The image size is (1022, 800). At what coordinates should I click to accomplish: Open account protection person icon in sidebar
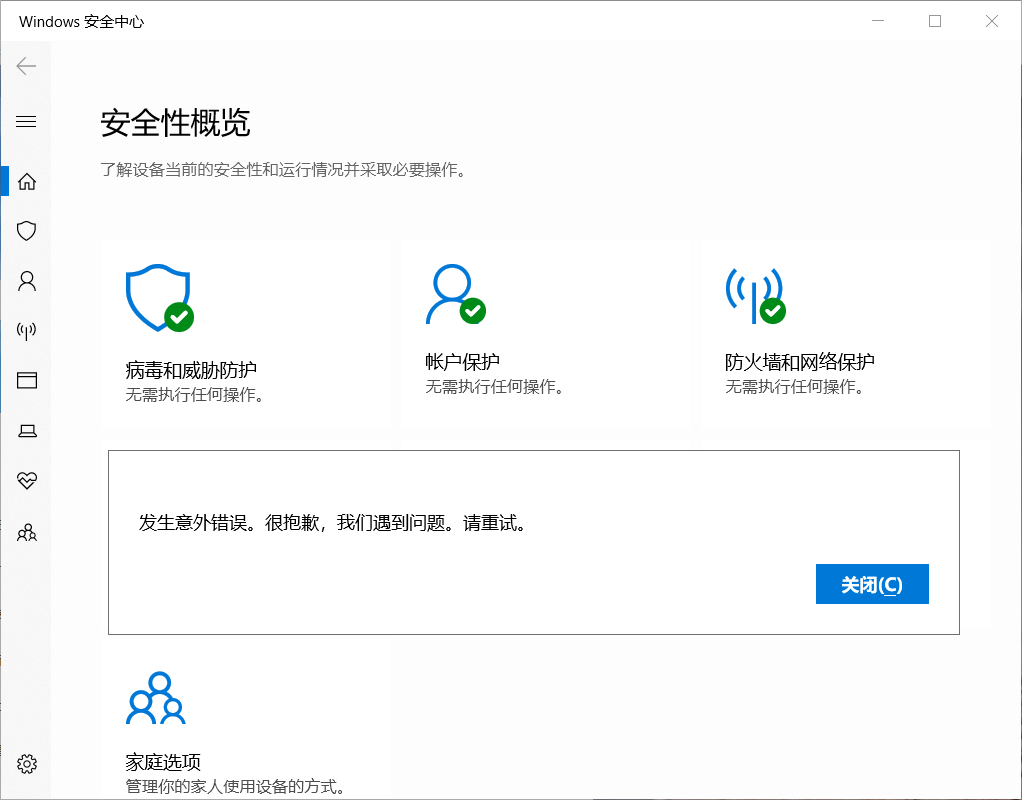pyautogui.click(x=27, y=281)
